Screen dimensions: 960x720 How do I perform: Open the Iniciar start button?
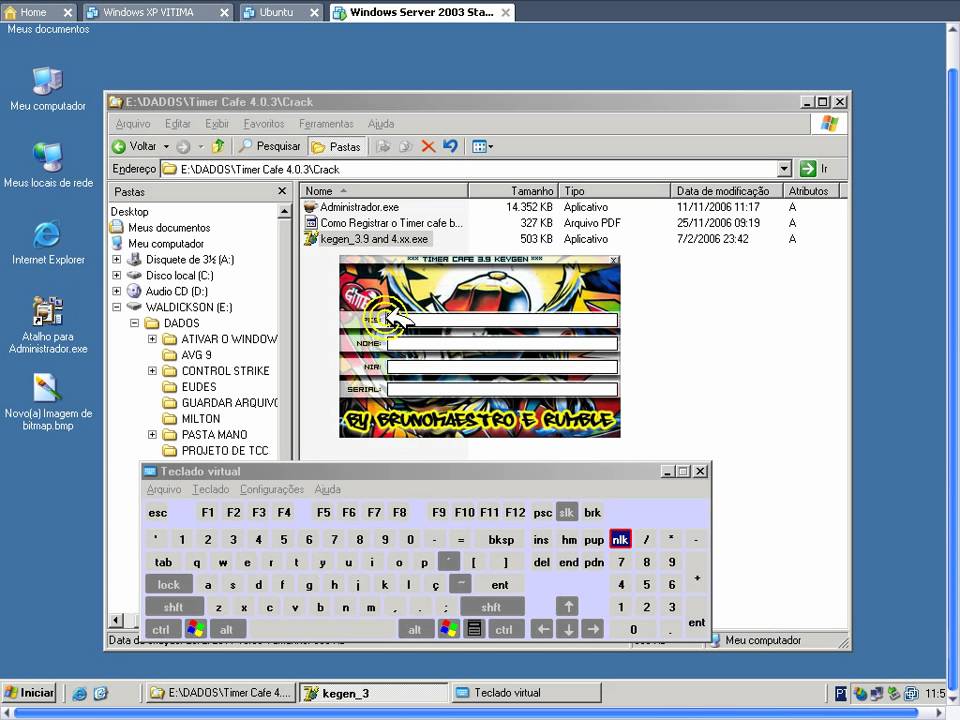point(29,692)
